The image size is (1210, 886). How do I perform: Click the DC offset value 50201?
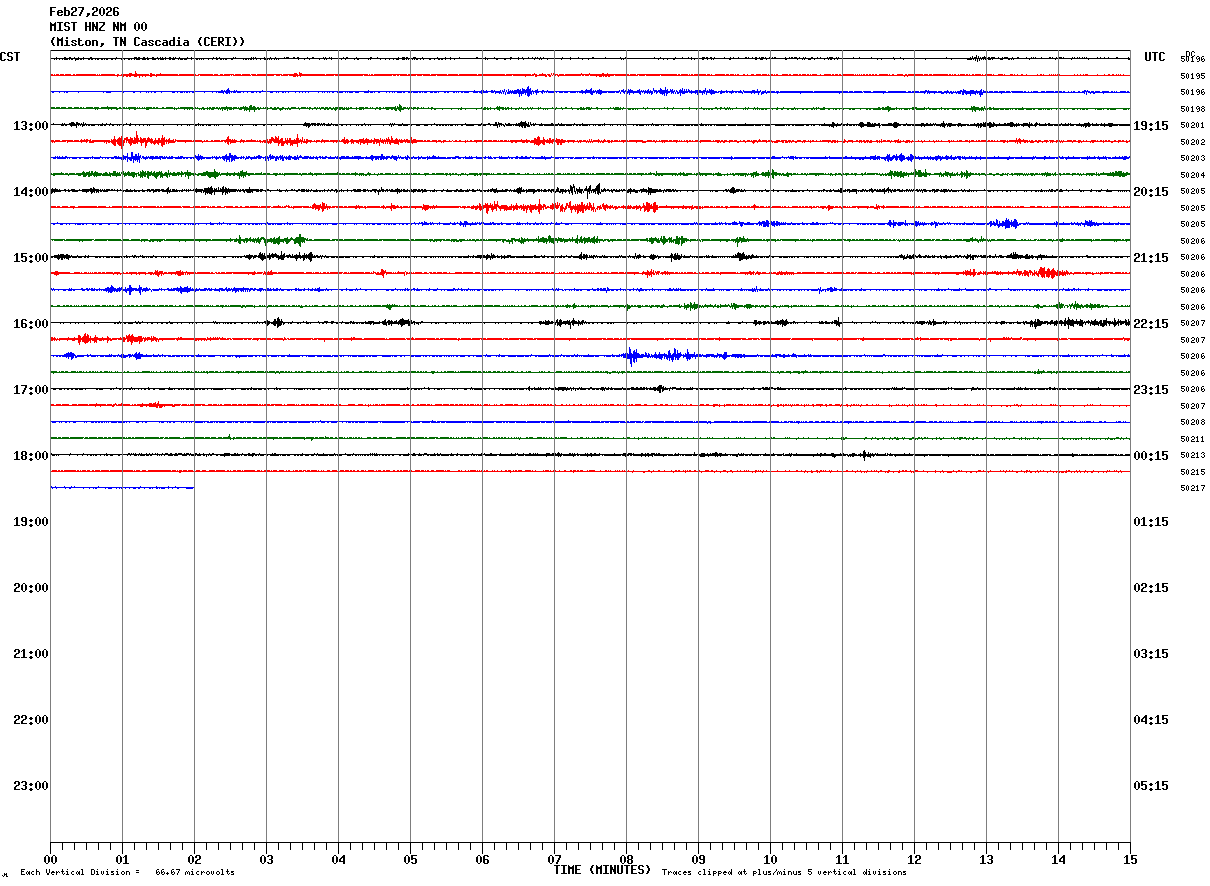(1192, 125)
